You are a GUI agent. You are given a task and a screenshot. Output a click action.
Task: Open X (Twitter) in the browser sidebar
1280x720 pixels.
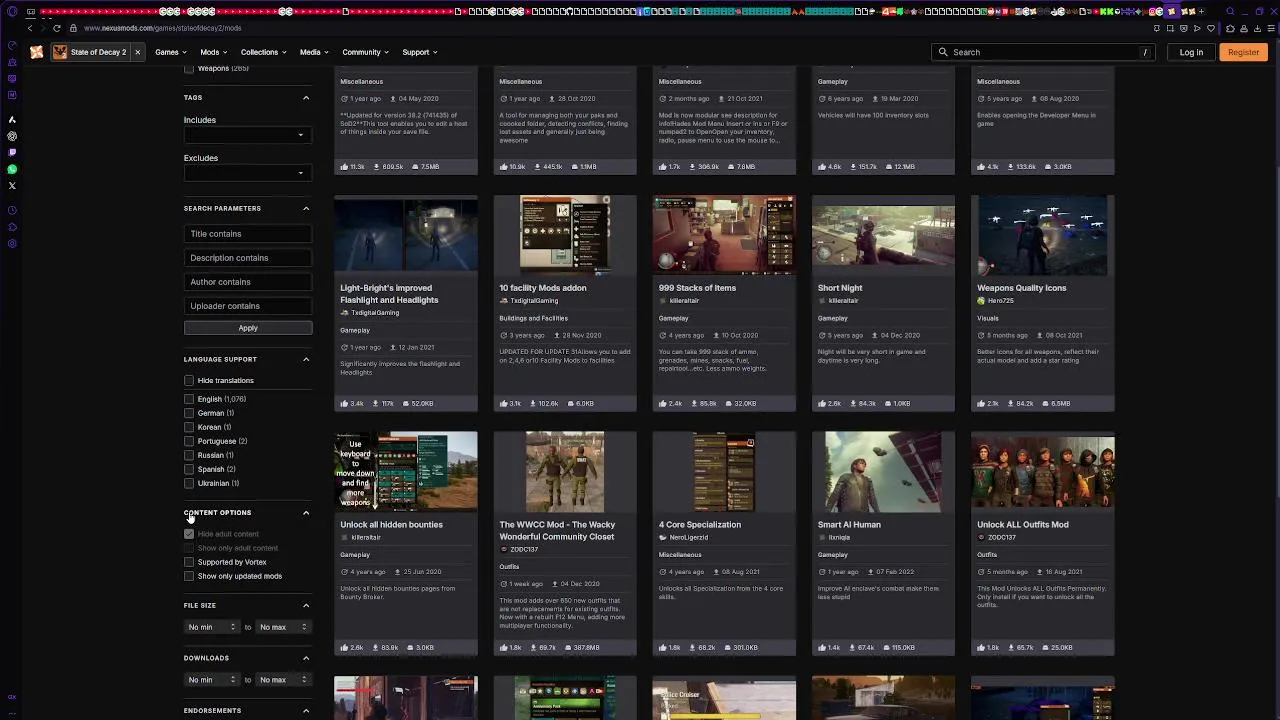(12, 186)
